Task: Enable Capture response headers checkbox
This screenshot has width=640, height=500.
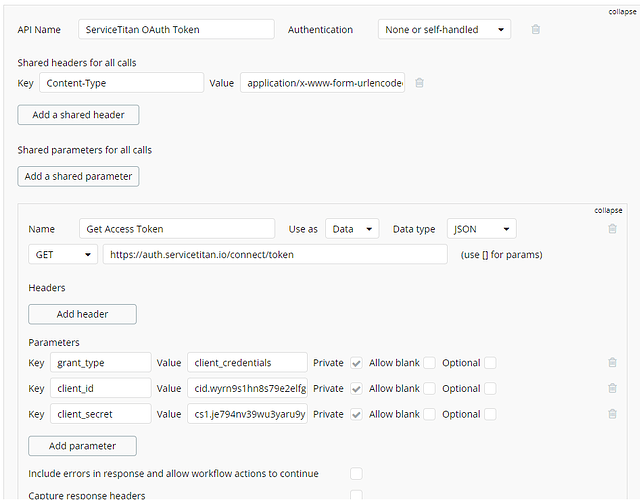Action: click(356, 495)
